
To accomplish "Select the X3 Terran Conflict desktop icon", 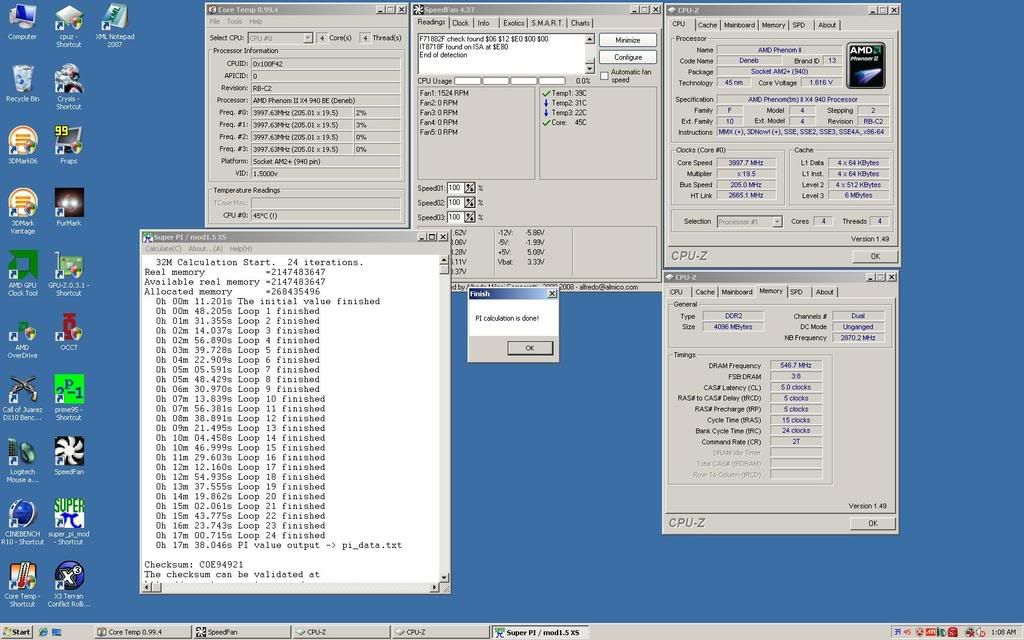I will [x=69, y=584].
